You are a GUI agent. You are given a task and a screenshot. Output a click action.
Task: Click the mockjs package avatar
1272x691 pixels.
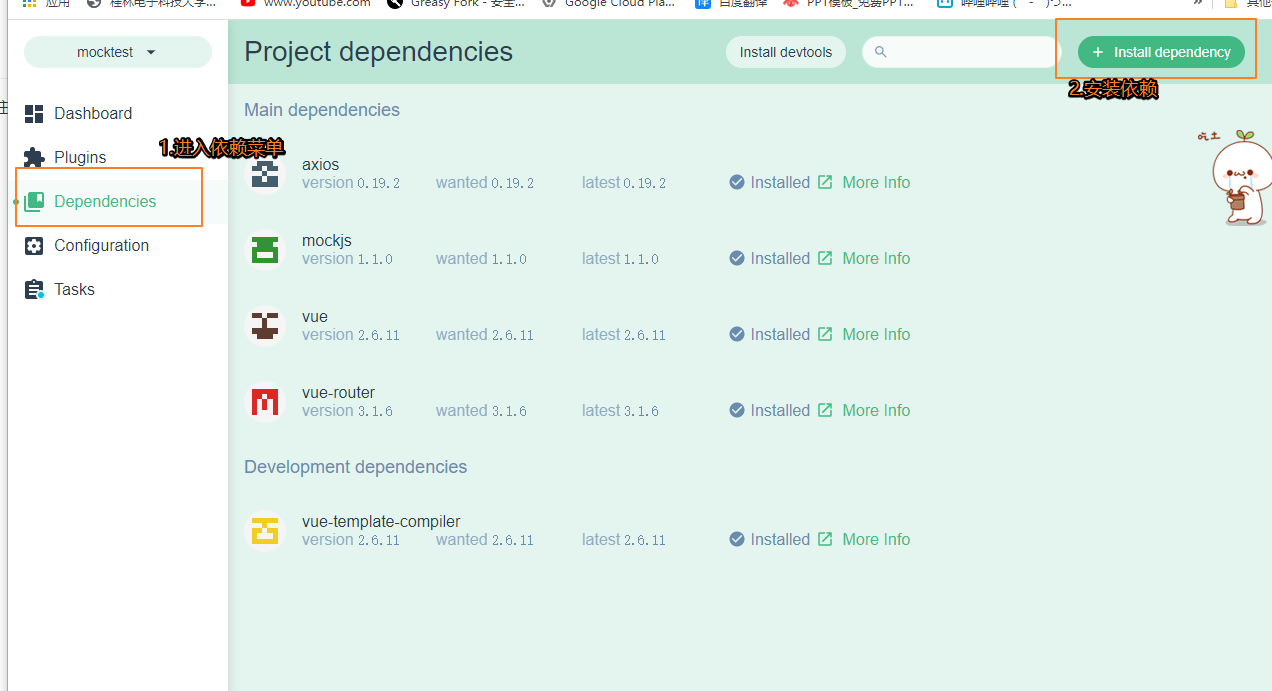click(x=265, y=250)
